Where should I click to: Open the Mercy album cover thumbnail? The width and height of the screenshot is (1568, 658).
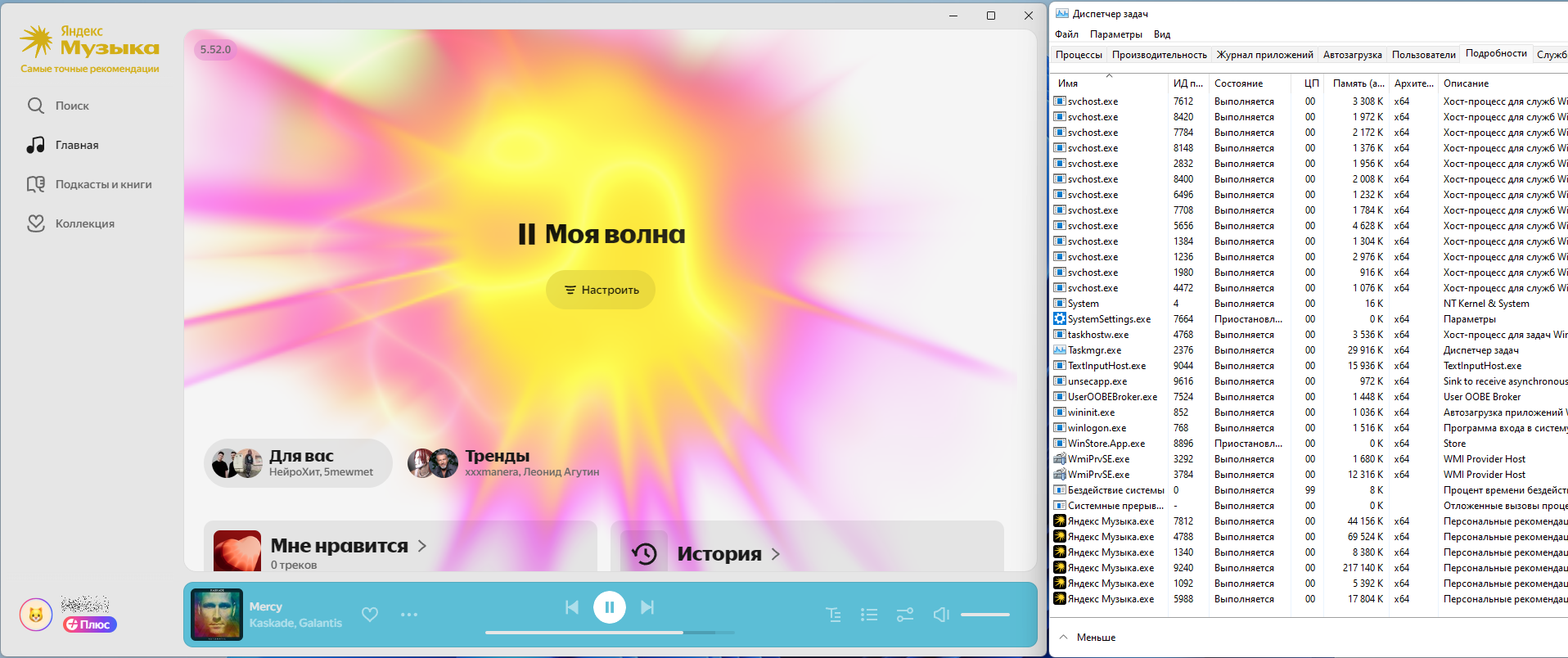coord(217,615)
